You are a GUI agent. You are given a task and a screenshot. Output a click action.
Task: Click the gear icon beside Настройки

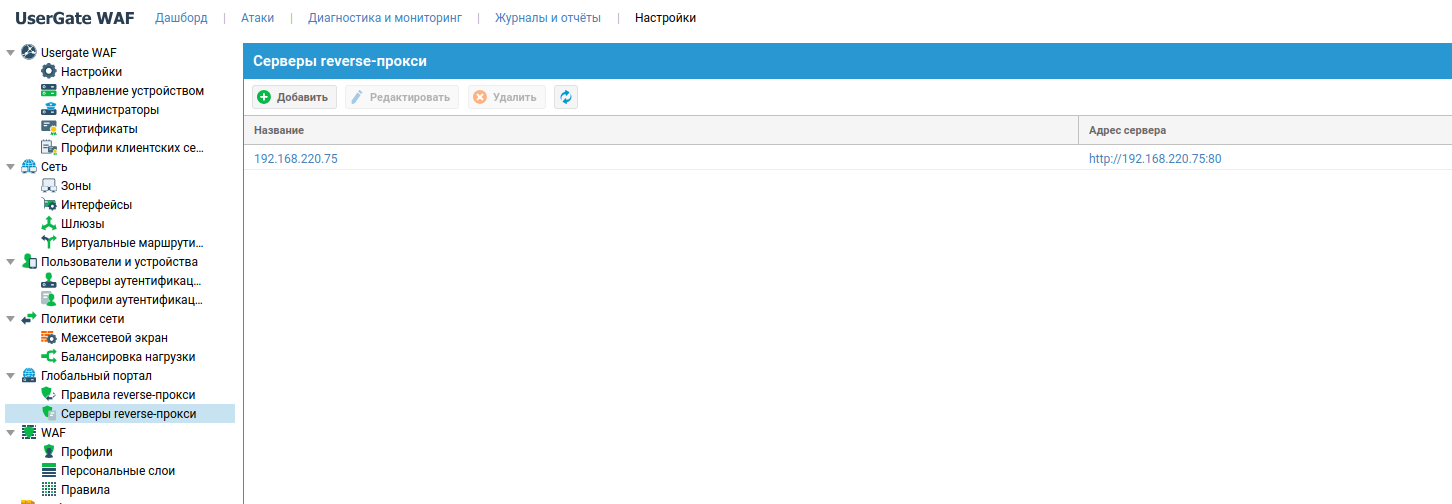tap(48, 72)
